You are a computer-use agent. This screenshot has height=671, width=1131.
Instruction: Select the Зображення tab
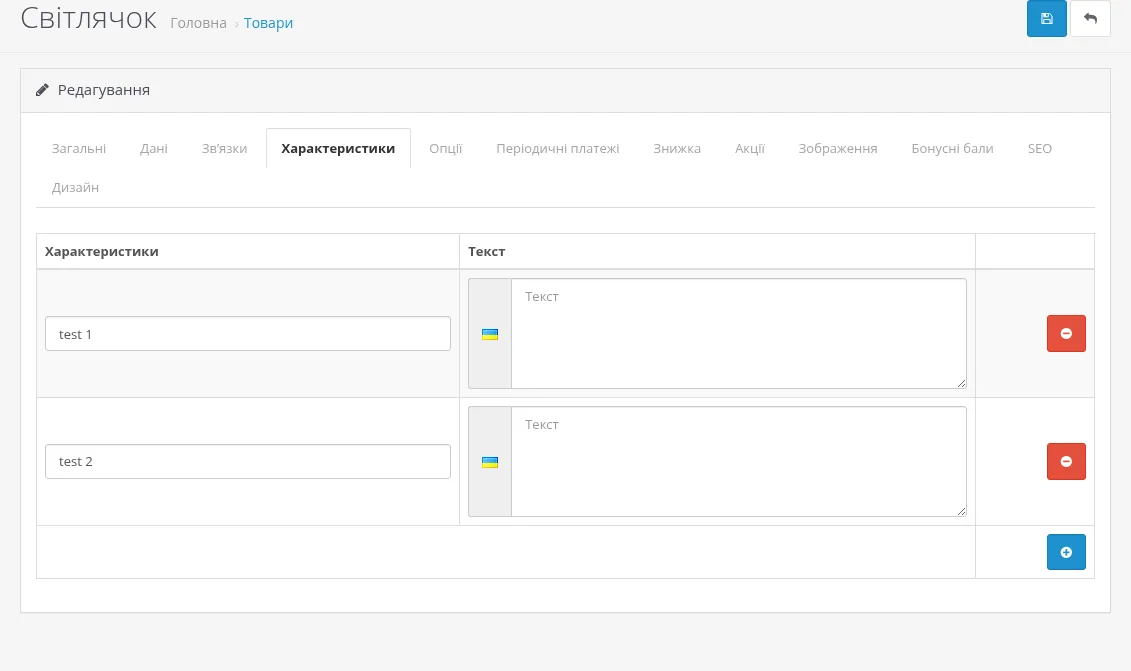837,149
